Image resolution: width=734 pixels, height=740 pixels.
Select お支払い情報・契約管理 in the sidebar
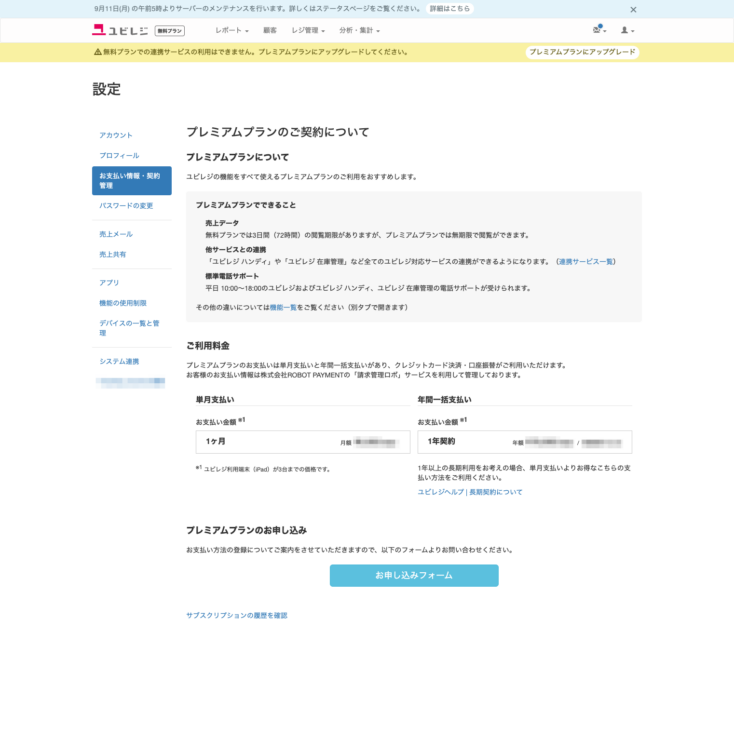point(132,180)
